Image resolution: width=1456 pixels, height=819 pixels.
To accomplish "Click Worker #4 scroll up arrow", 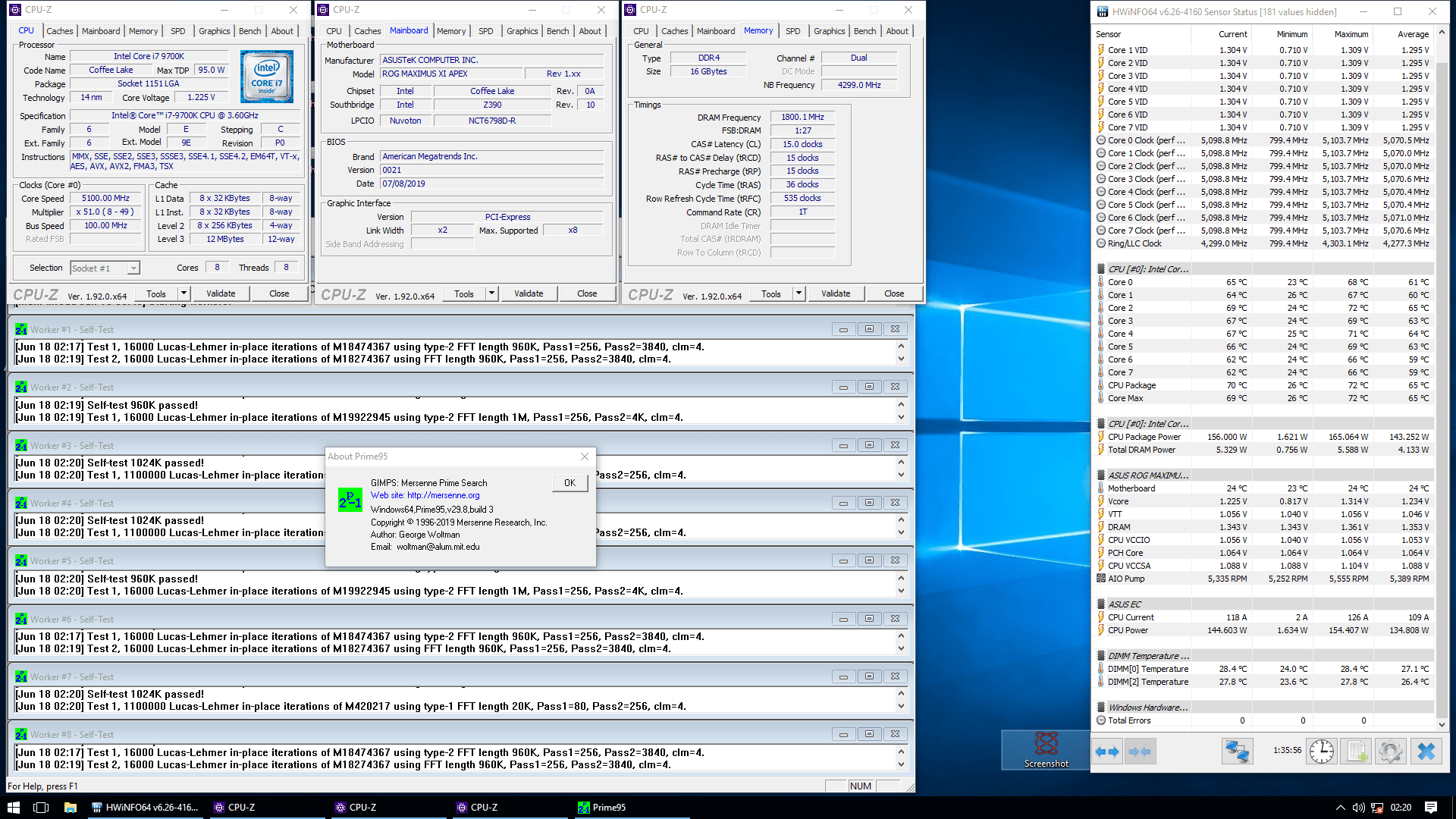I will point(901,520).
